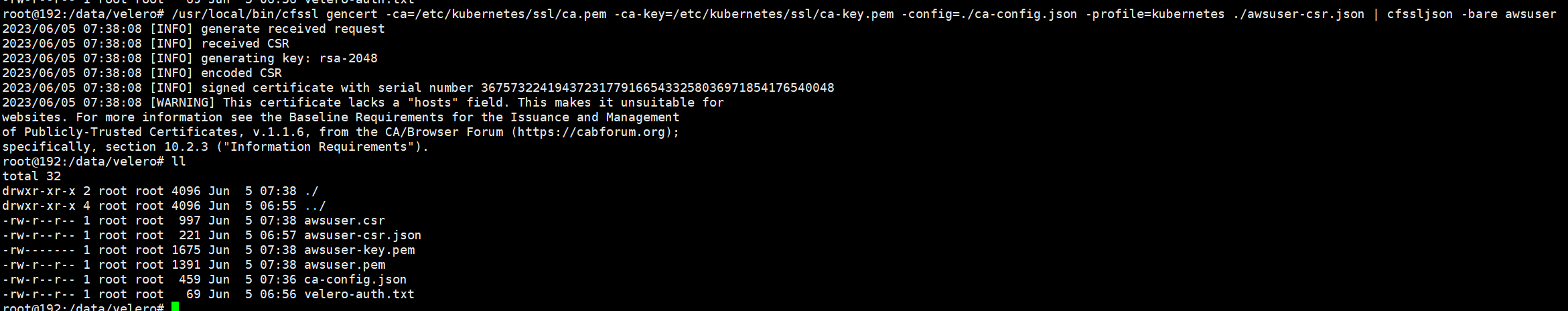The width and height of the screenshot is (1568, 311).
Task: Click the green terminal cursor block
Action: [175, 307]
